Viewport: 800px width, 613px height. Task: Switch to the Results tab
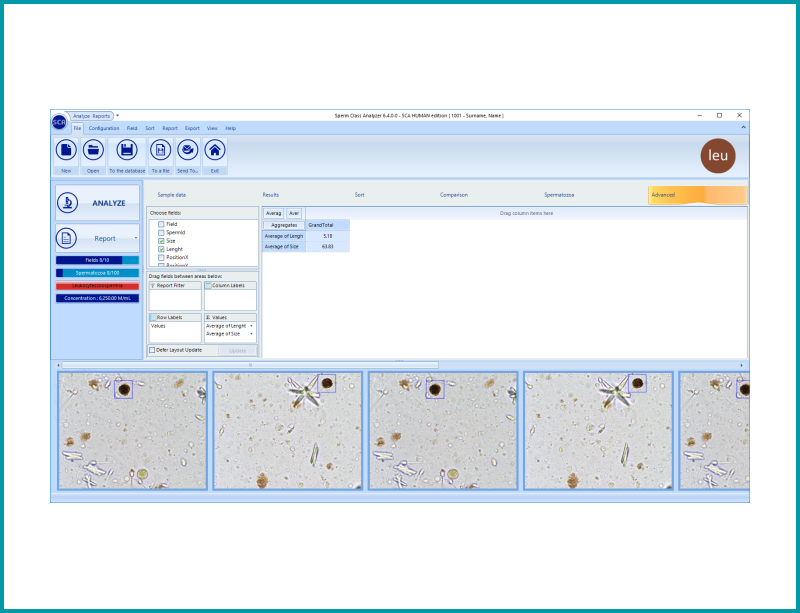(x=271, y=195)
